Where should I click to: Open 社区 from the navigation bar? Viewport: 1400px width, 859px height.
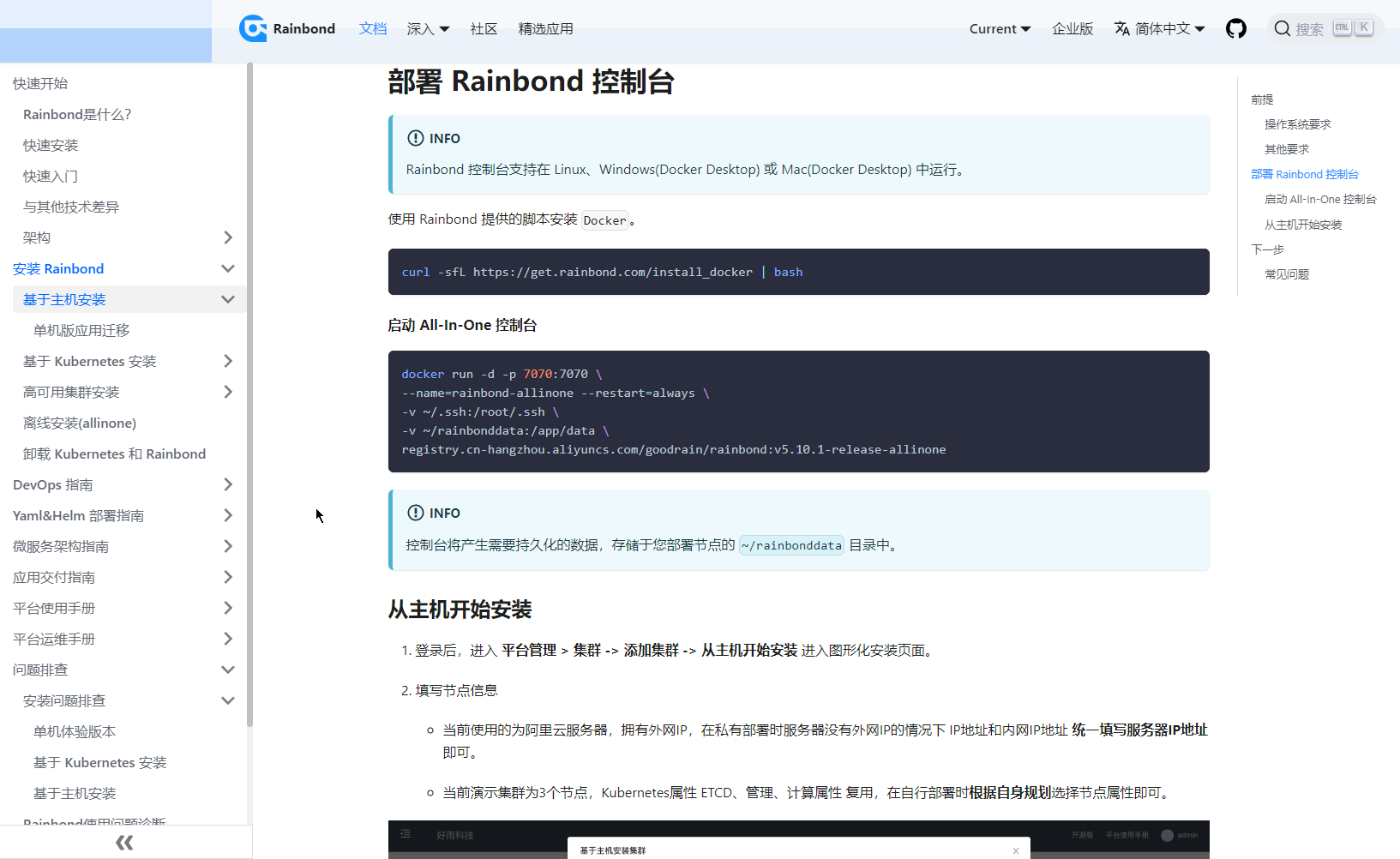point(484,28)
